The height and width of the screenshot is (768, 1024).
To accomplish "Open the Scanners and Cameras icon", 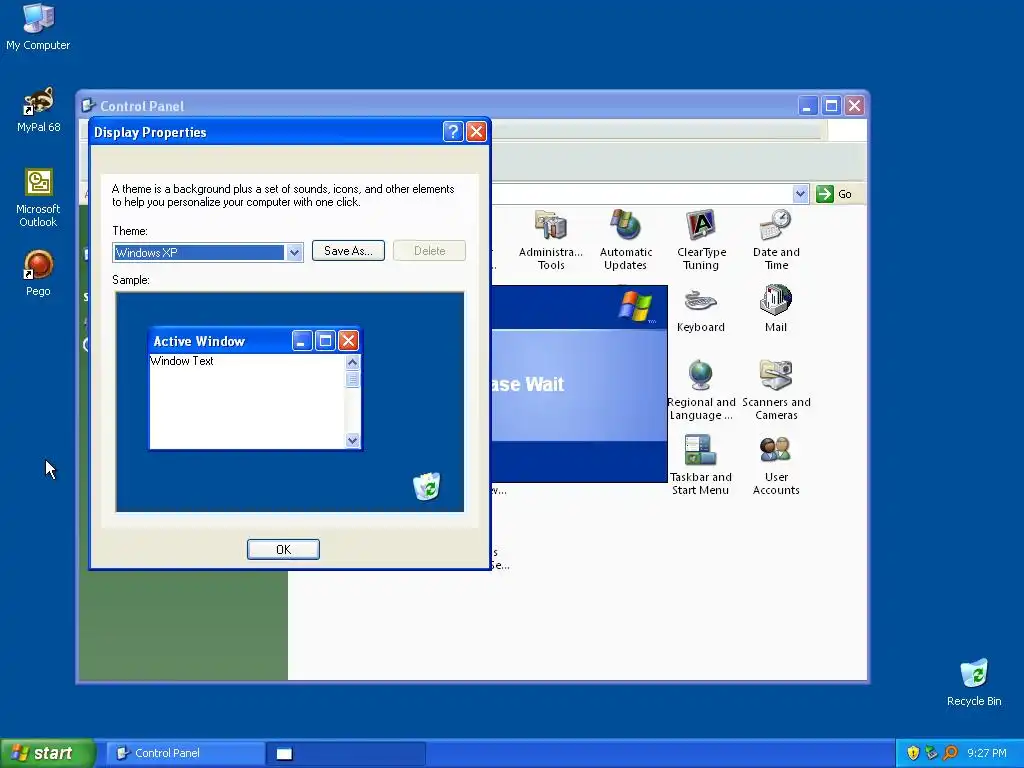I will (776, 390).
